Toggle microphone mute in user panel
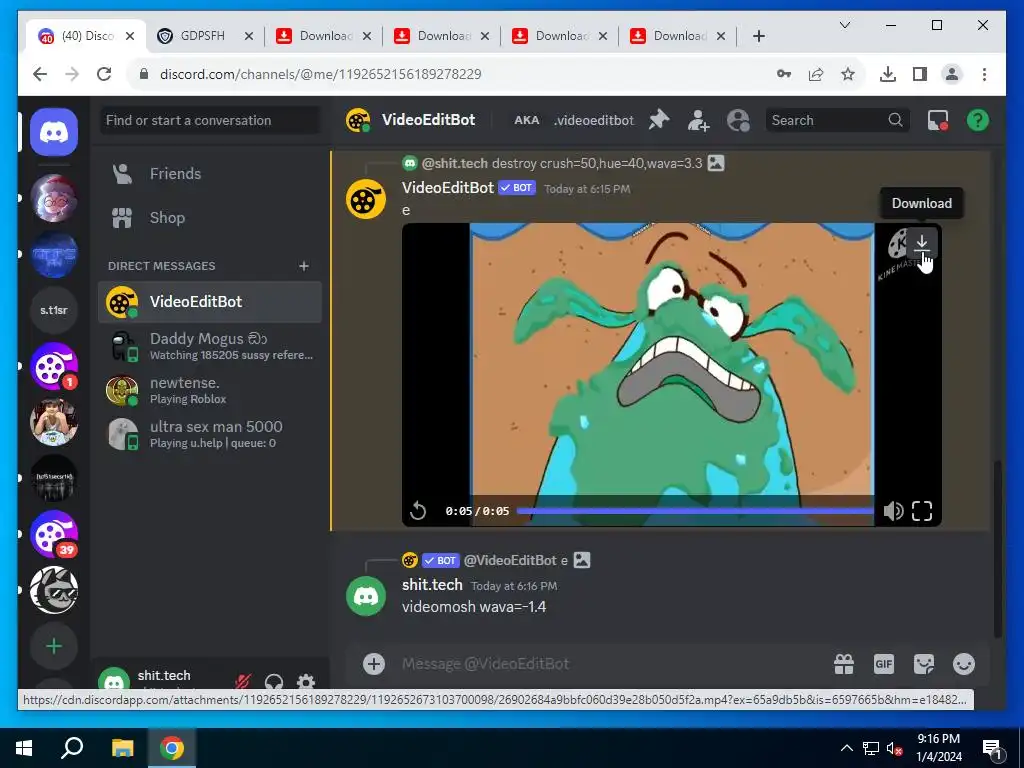The height and width of the screenshot is (768, 1024). pyautogui.click(x=242, y=682)
